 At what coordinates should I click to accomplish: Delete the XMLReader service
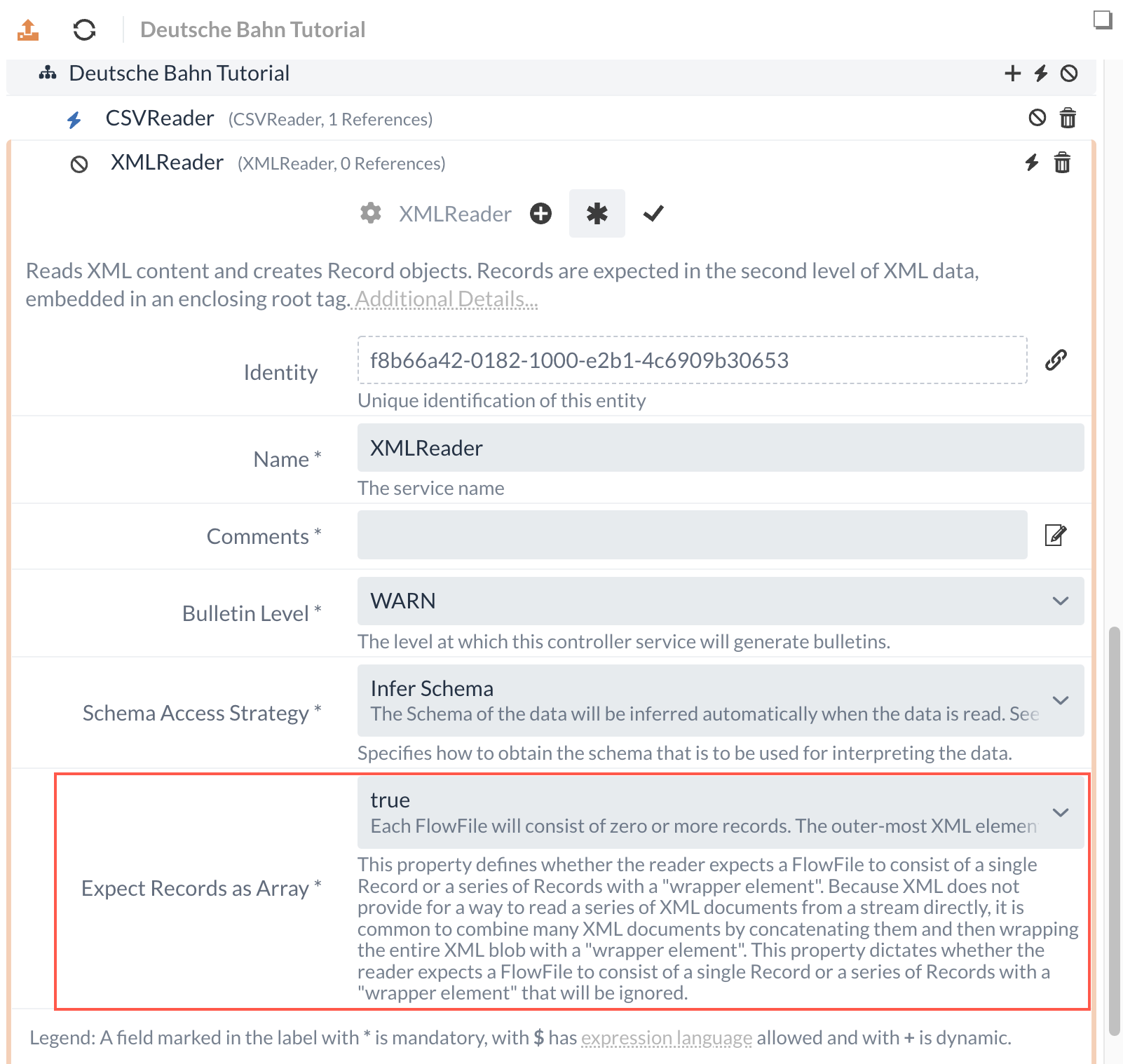coord(1063,163)
